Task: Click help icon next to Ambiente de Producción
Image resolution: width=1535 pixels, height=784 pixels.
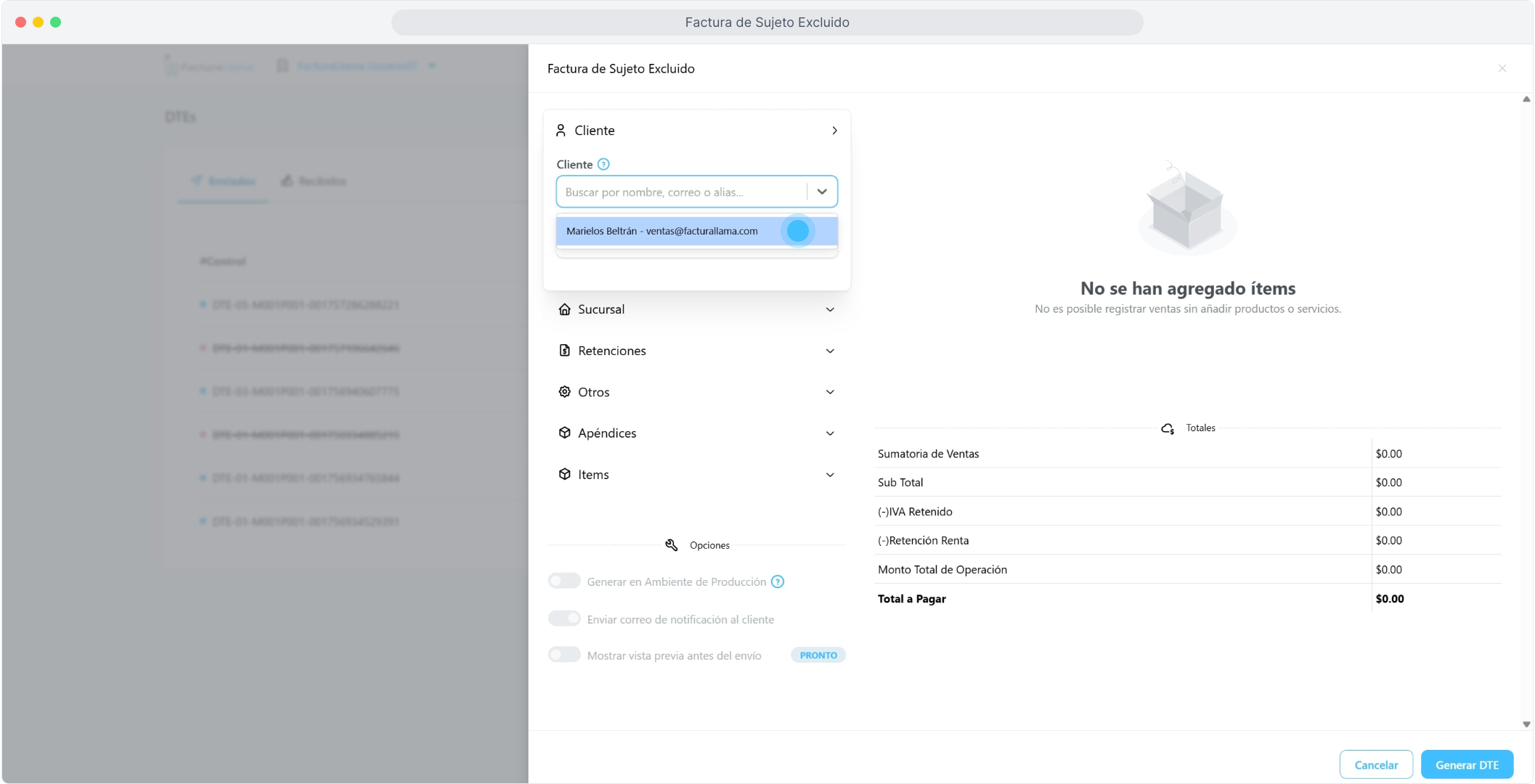Action: [x=778, y=582]
